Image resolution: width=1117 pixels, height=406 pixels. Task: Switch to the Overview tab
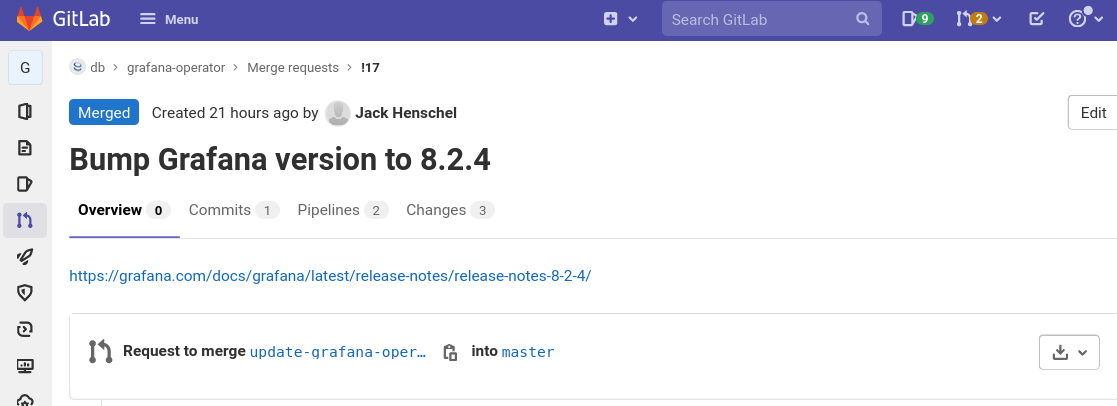coord(124,210)
